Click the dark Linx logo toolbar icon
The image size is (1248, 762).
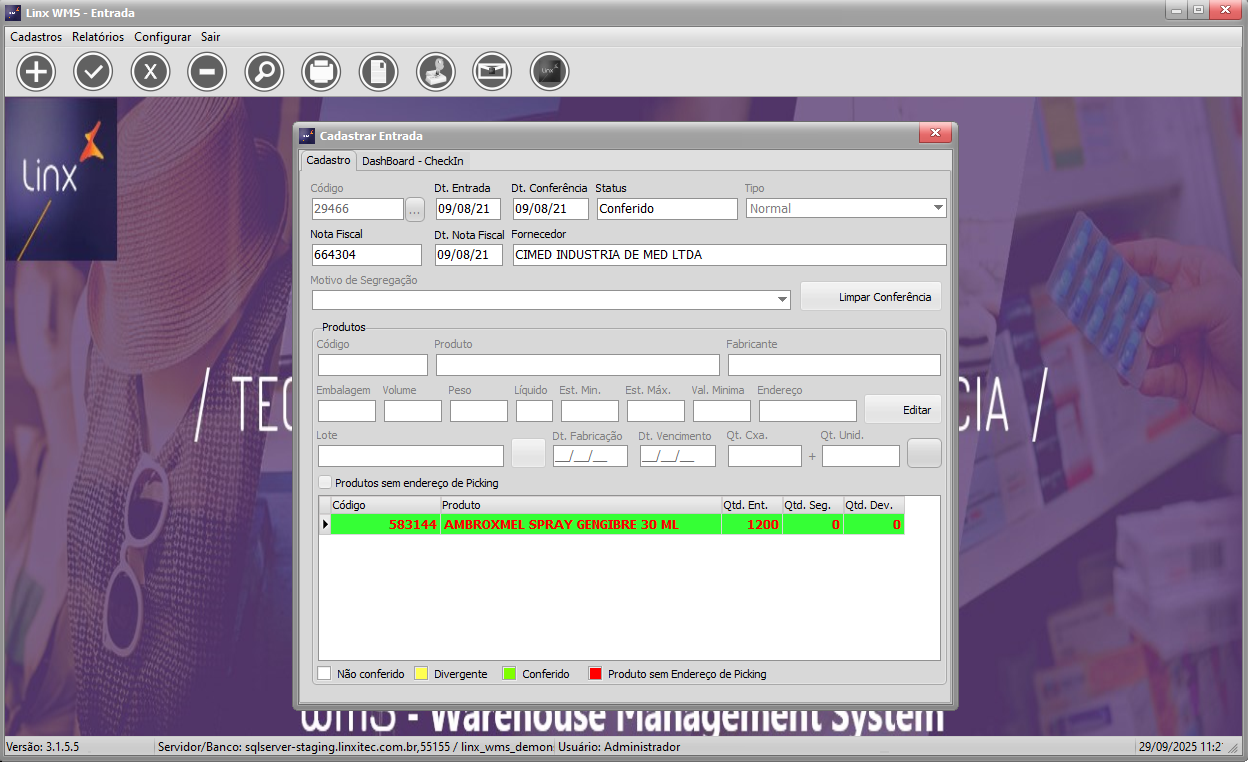coord(549,72)
